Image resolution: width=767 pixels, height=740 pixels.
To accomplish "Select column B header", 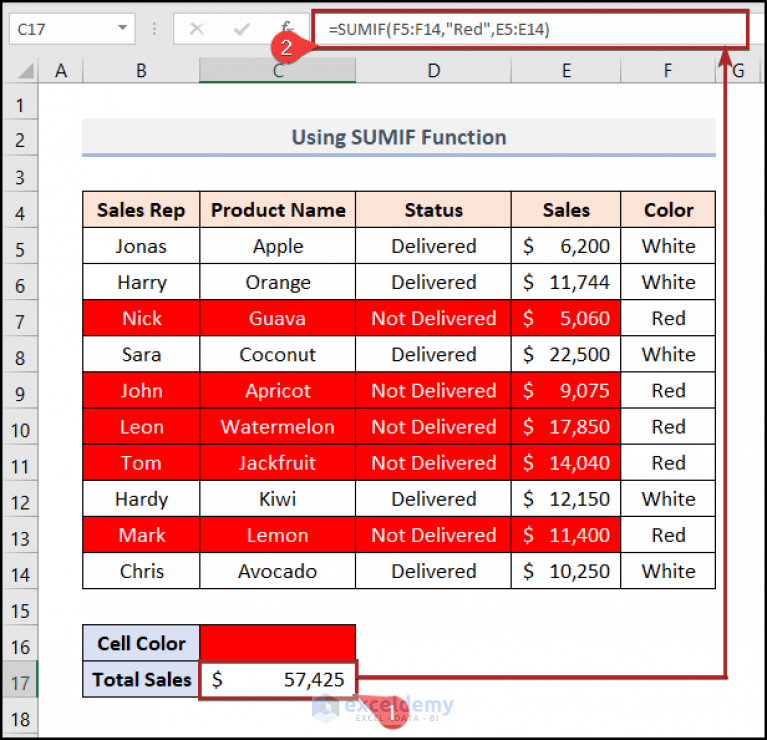I will [141, 71].
